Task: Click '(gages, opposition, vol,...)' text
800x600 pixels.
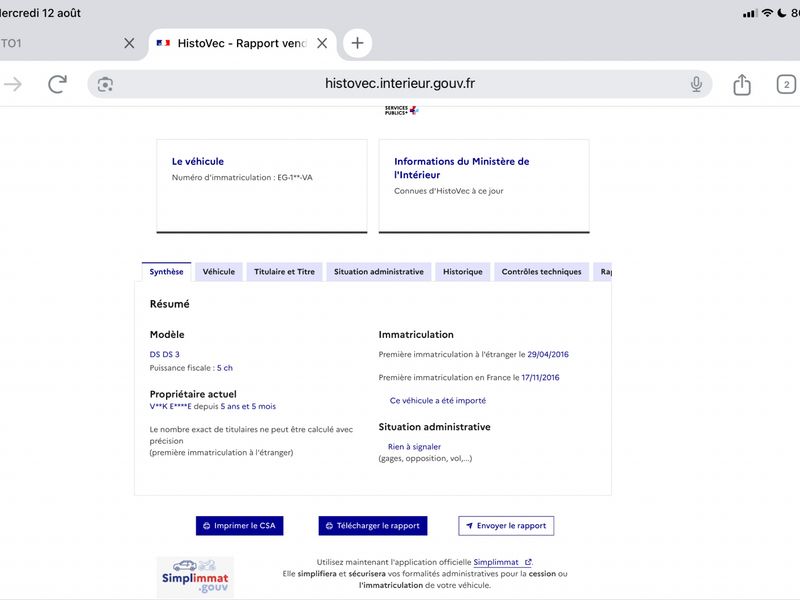Action: pos(425,458)
